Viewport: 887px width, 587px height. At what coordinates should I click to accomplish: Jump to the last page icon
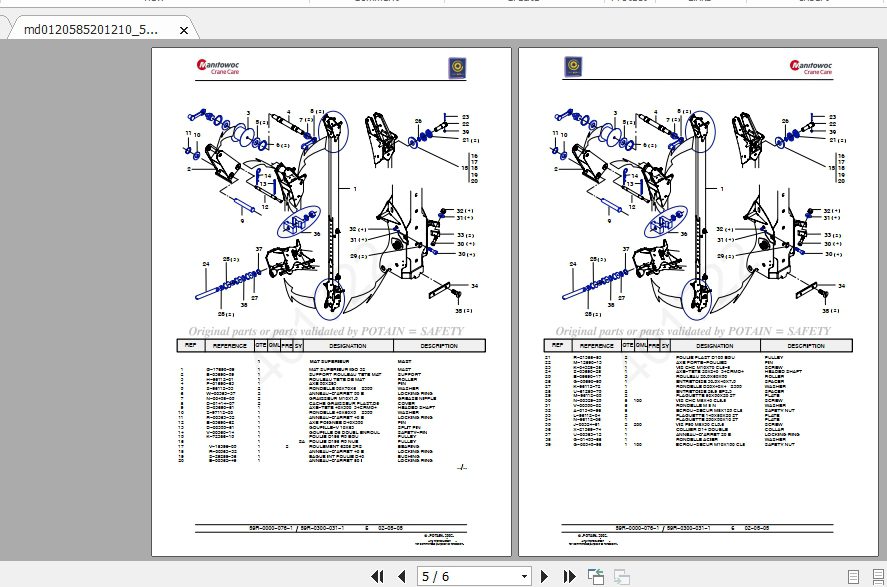pyautogui.click(x=570, y=577)
